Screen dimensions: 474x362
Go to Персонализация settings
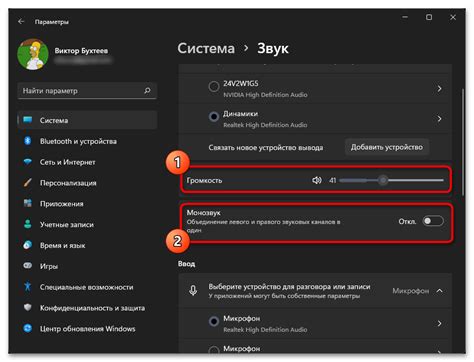(x=87, y=183)
